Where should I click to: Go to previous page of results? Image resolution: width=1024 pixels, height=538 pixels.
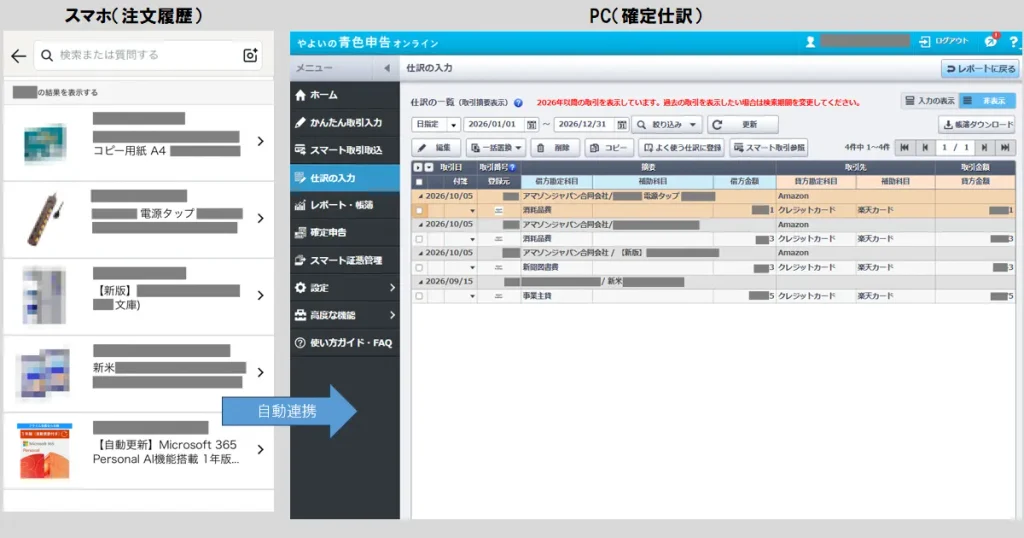click(x=925, y=148)
